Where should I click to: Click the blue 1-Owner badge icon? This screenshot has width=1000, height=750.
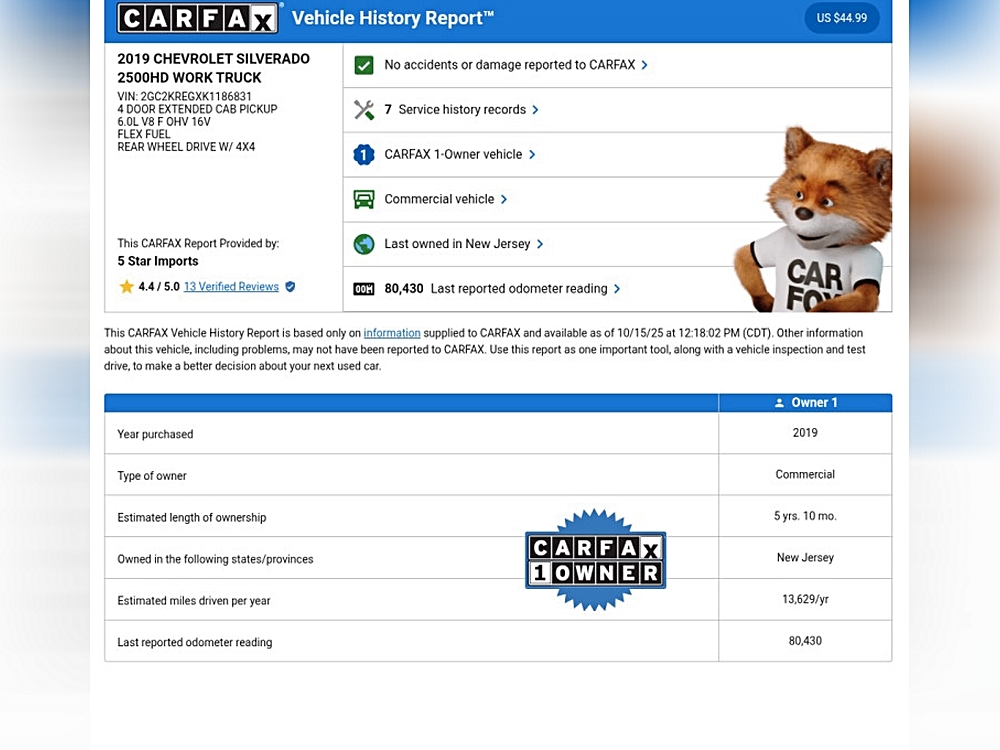[x=364, y=155]
